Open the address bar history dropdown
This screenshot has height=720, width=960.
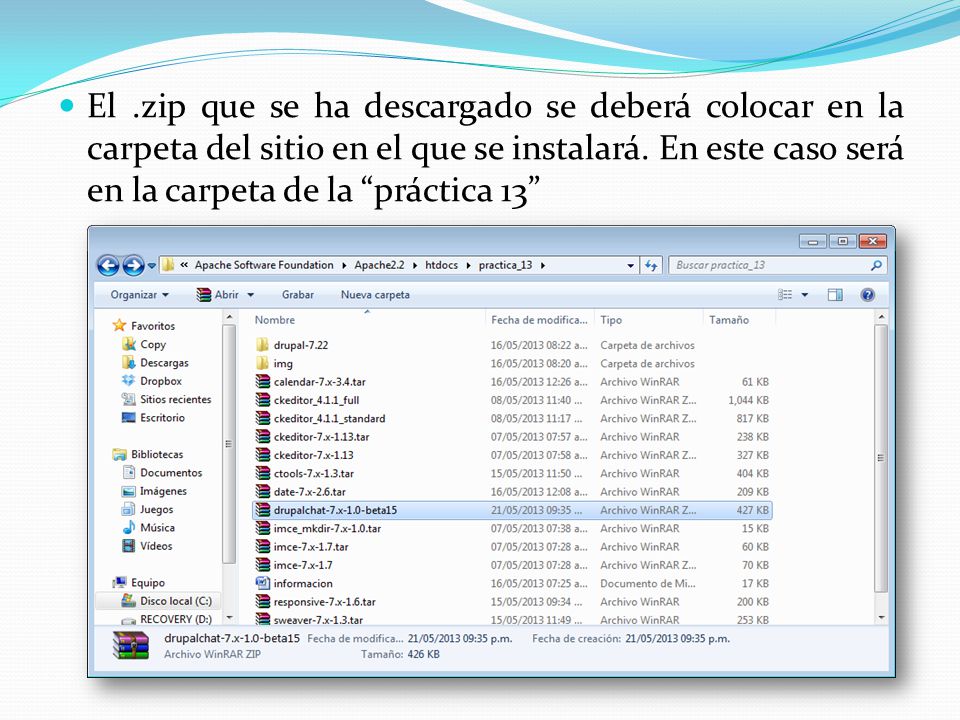(x=630, y=266)
